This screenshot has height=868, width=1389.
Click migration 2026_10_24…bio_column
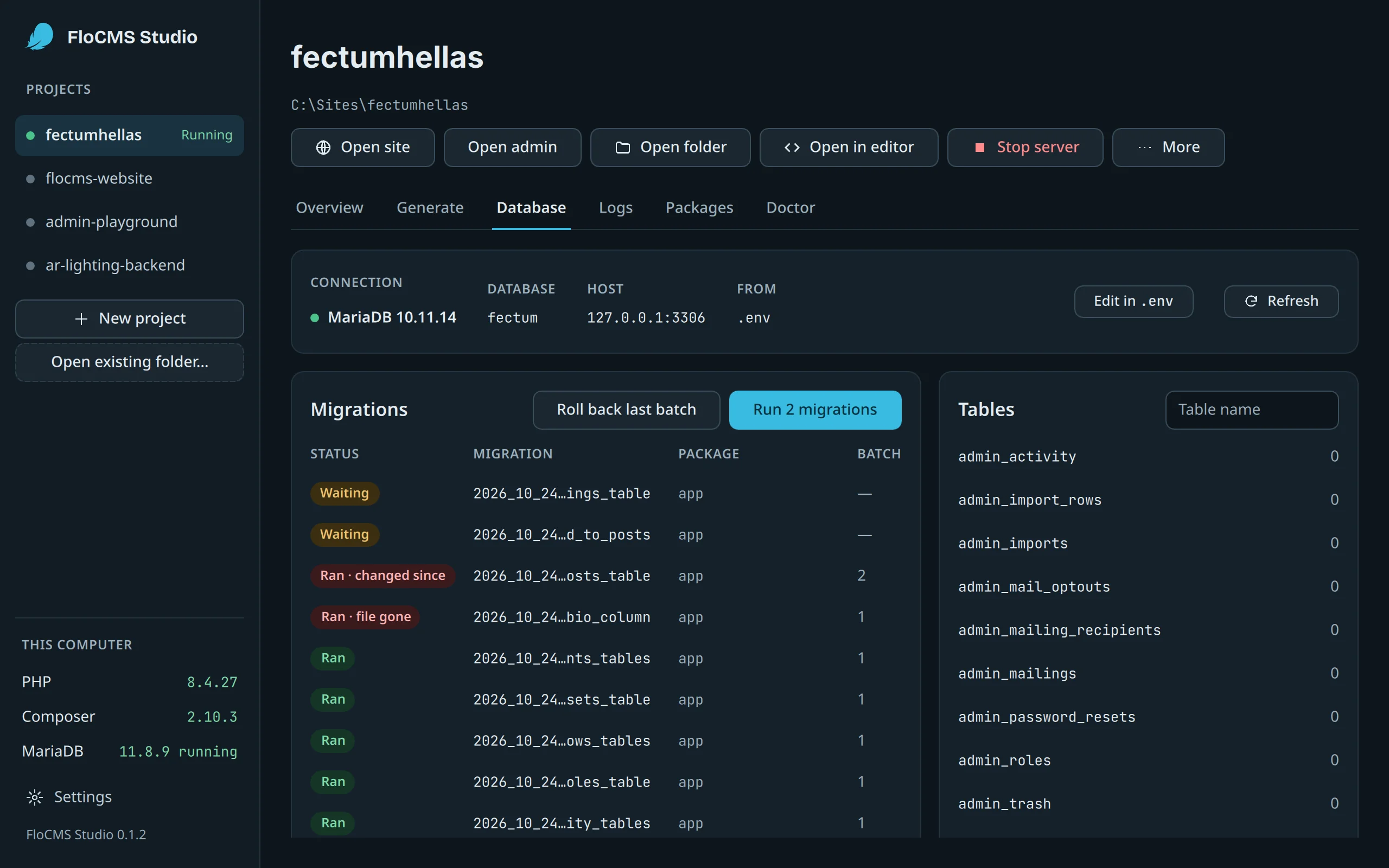(x=562, y=617)
